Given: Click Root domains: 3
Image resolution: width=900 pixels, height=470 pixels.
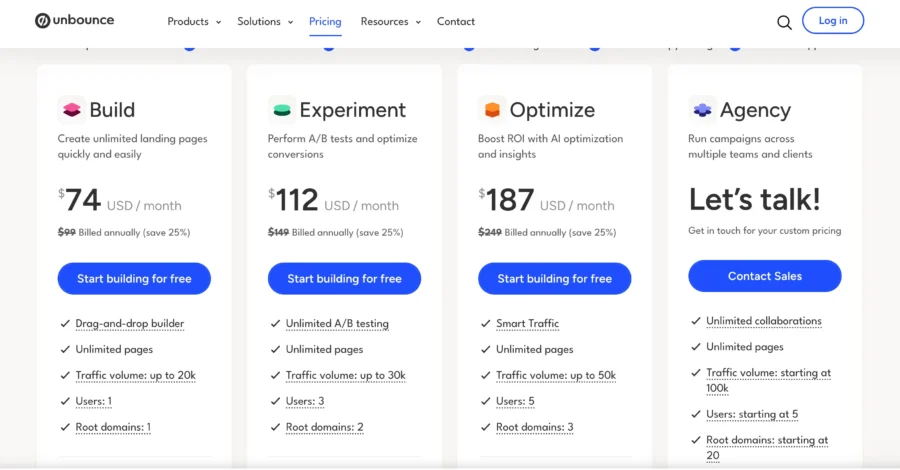Looking at the screenshot, I should tap(534, 427).
